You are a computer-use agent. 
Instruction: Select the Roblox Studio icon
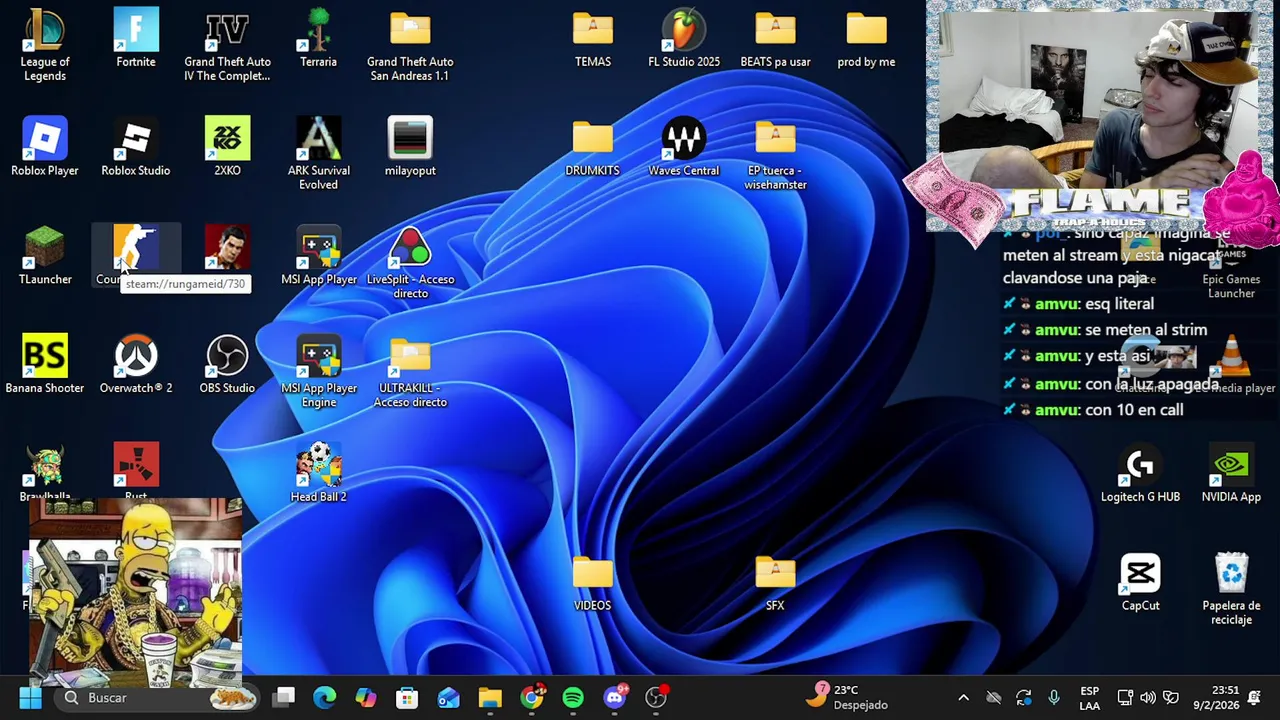136,147
